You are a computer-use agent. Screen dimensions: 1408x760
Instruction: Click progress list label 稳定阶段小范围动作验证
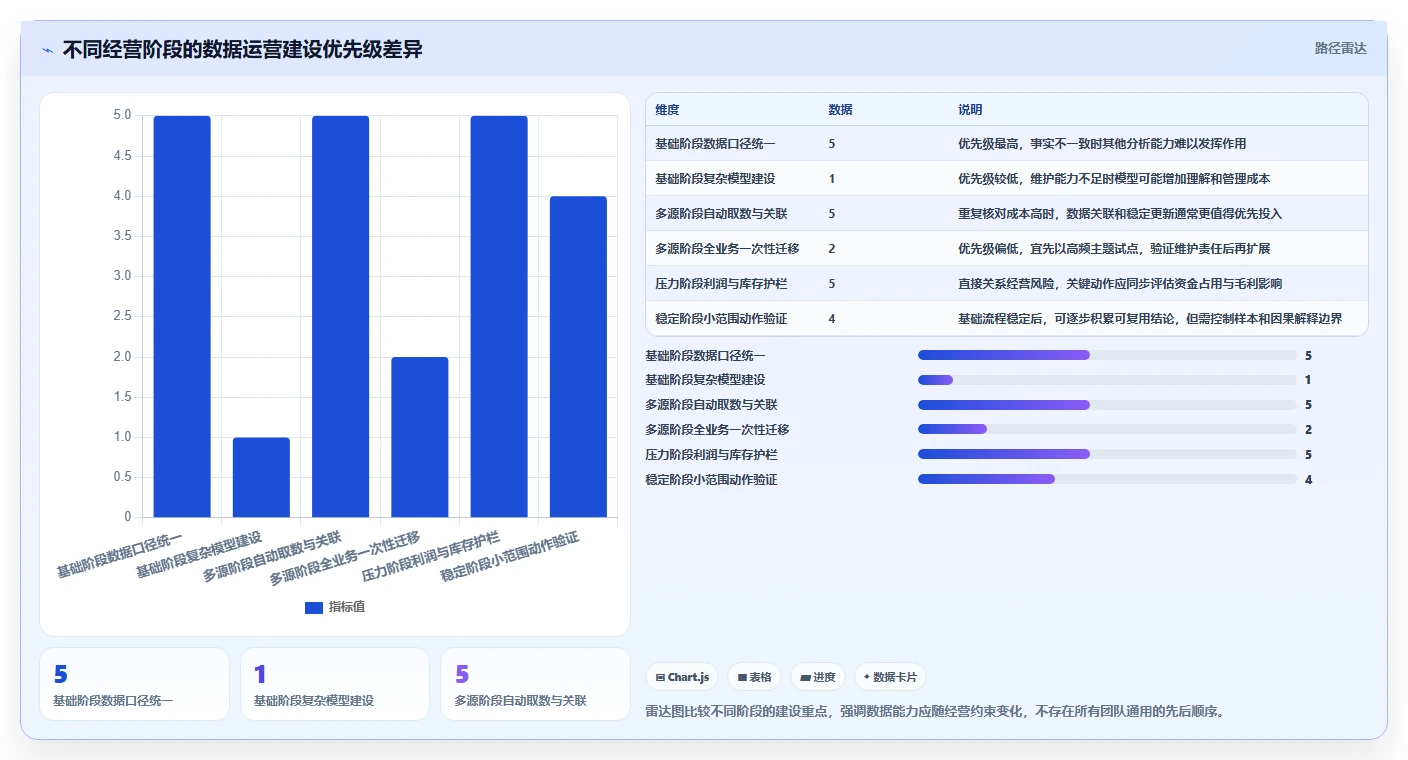(712, 480)
